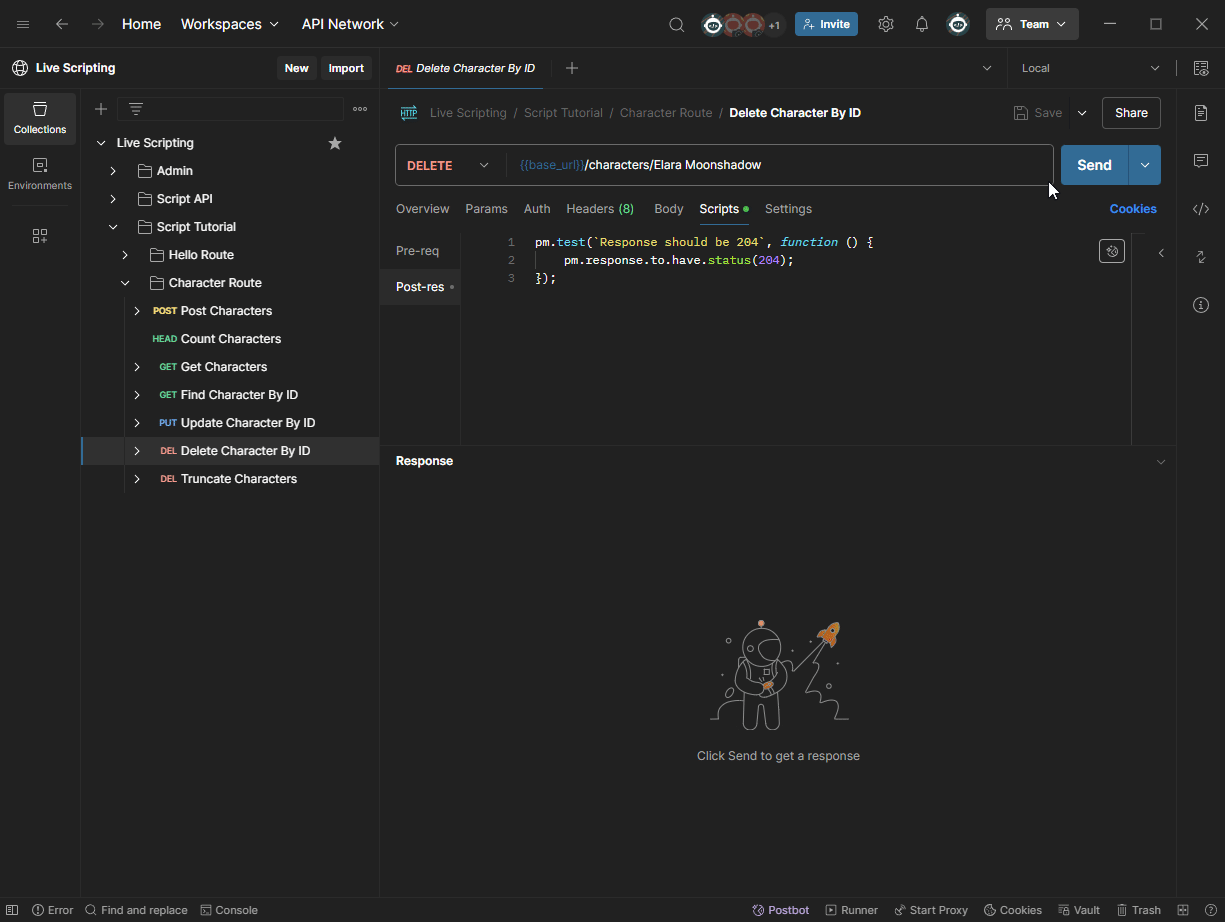This screenshot has height=922, width=1225.
Task: Click the Share button
Action: [1131, 113]
